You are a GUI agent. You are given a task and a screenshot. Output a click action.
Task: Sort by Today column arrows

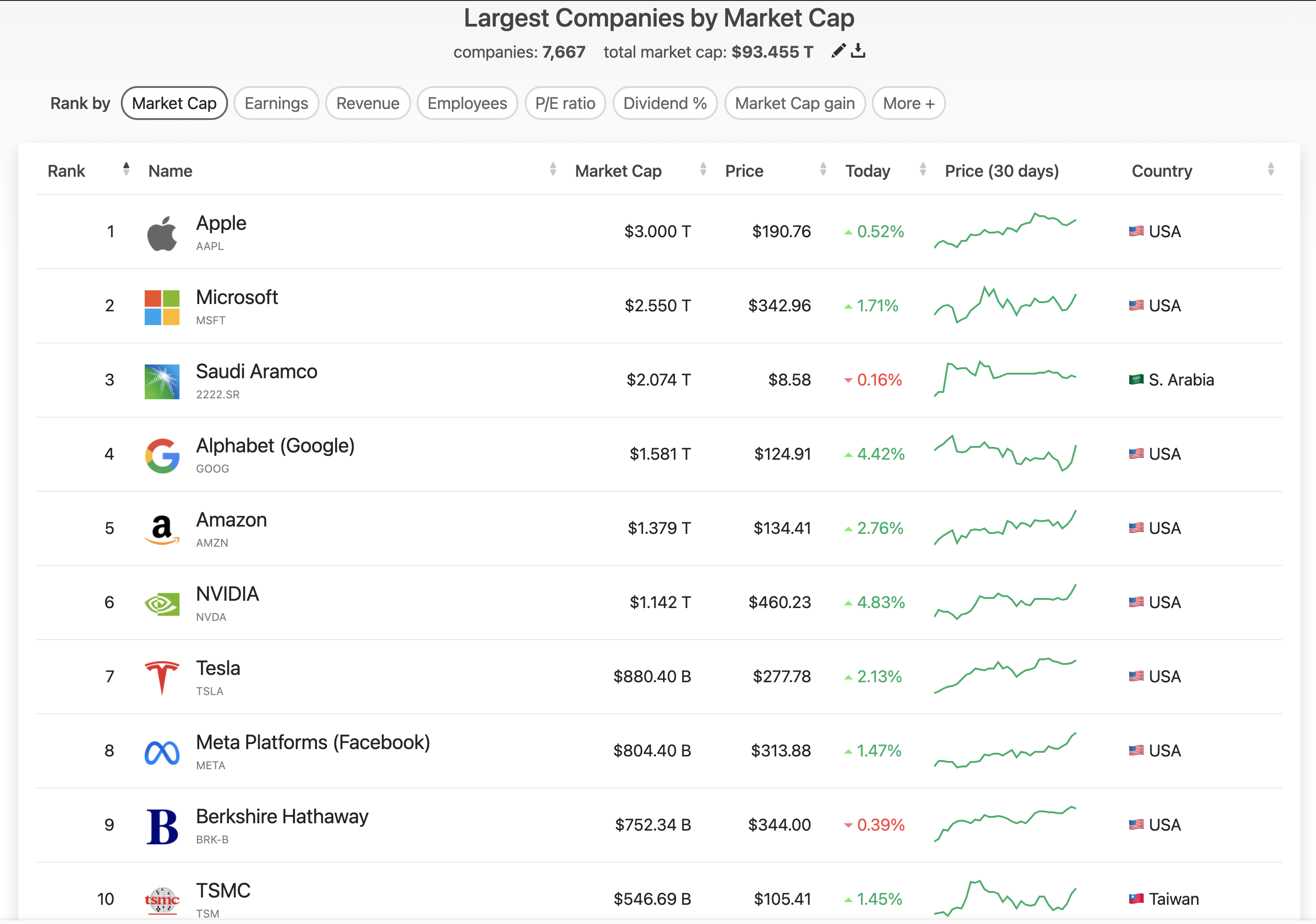[923, 169]
